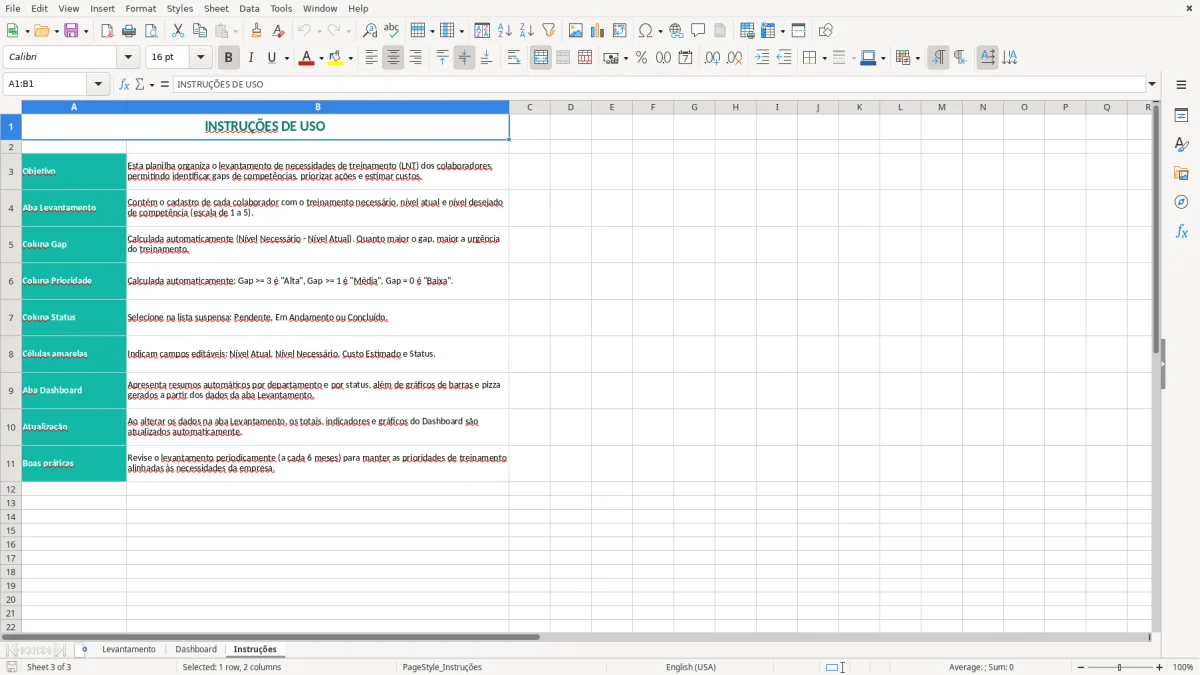Clear direct formatting
The height and width of the screenshot is (675, 1200).
[x=278, y=31]
